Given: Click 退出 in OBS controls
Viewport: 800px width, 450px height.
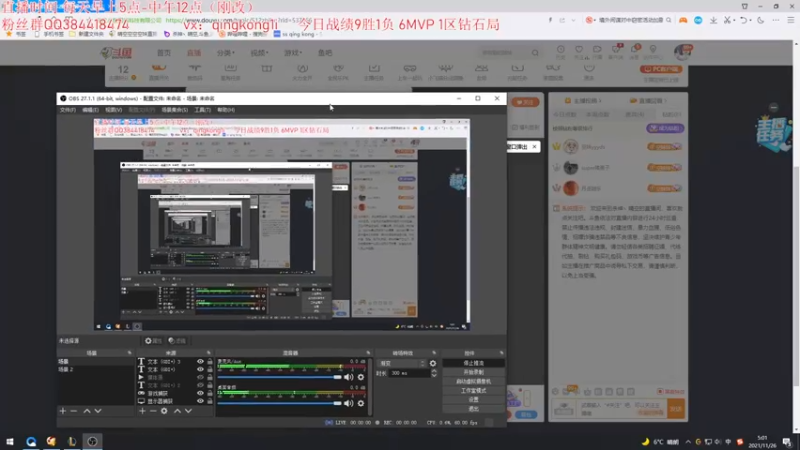Looking at the screenshot, I should pyautogui.click(x=473, y=409).
